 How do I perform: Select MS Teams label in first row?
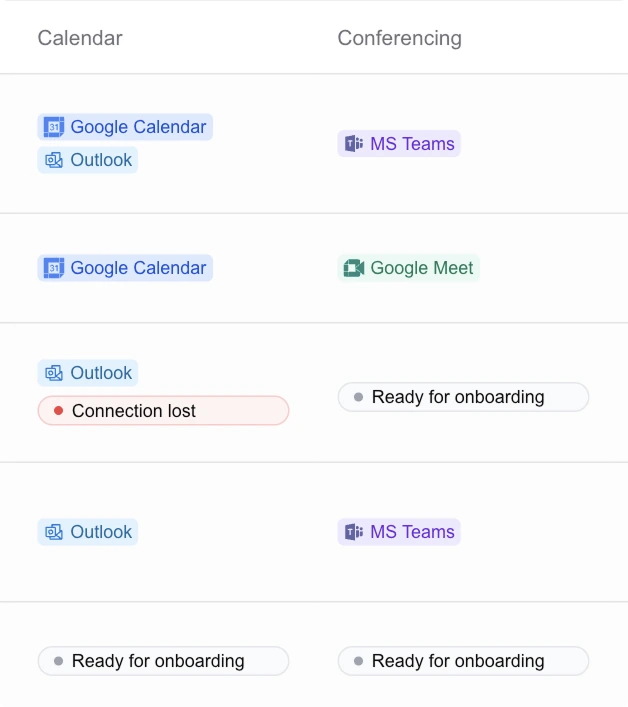(413, 144)
